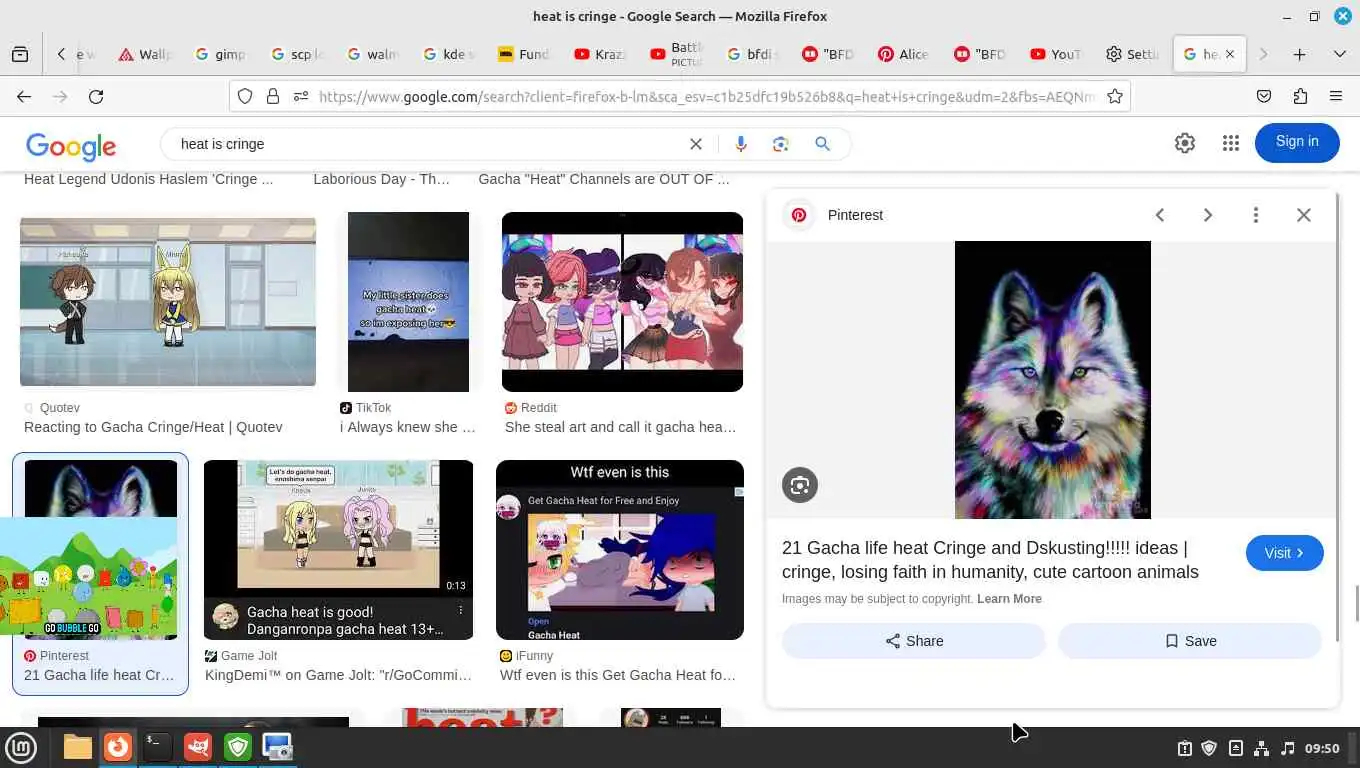Screen dimensions: 1360x768
Task: Switch to the gimp Google tab
Action: 222,54
